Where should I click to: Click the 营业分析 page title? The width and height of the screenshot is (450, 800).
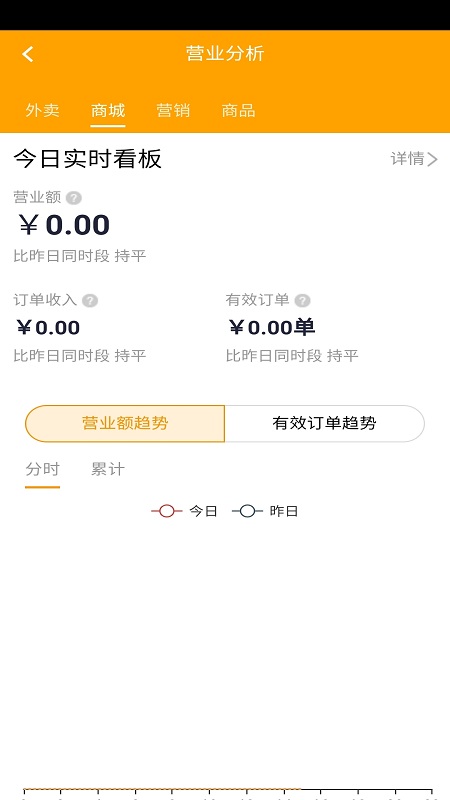tap(225, 54)
